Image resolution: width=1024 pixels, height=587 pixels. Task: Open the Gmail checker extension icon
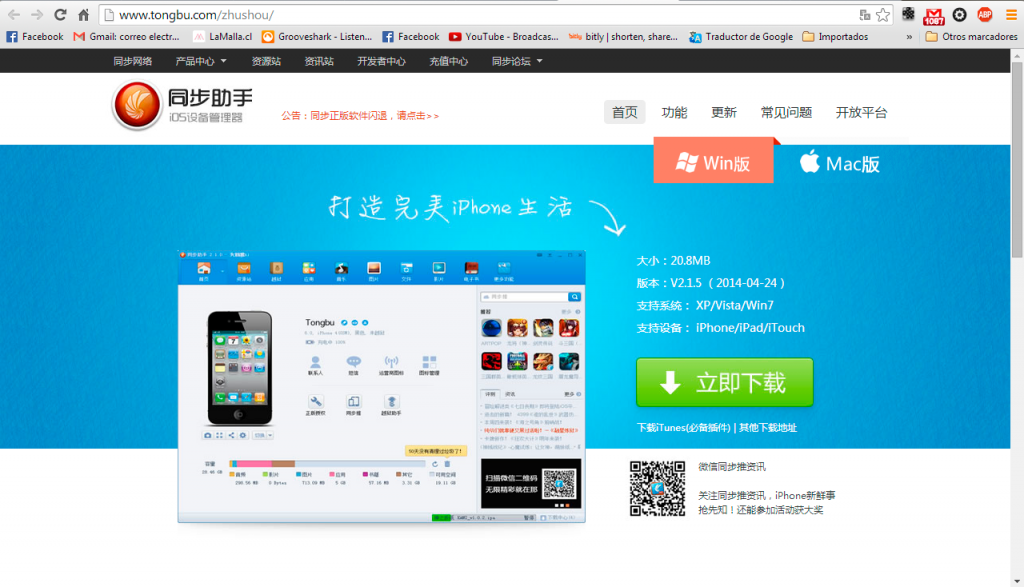click(934, 15)
